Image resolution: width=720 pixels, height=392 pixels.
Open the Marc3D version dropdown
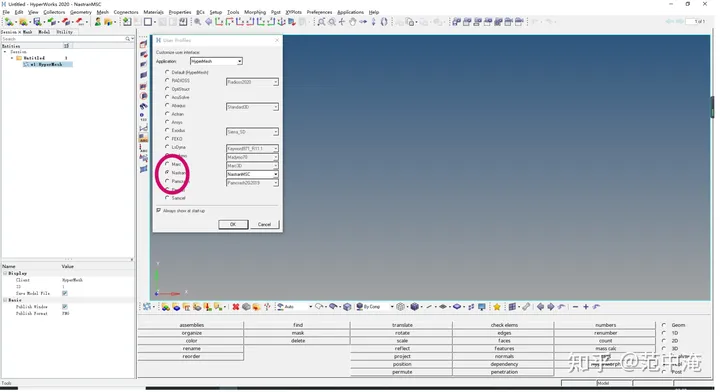[x=252, y=166]
